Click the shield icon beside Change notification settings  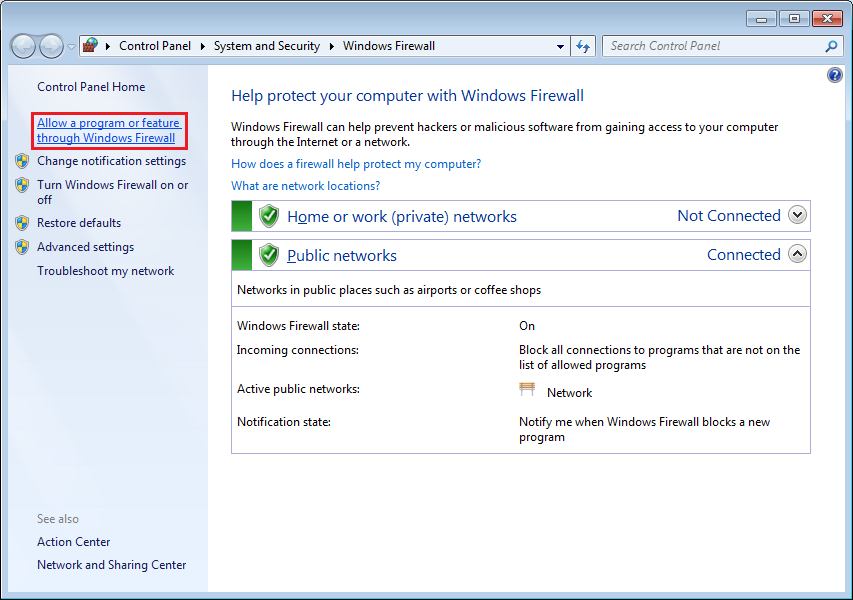22,161
